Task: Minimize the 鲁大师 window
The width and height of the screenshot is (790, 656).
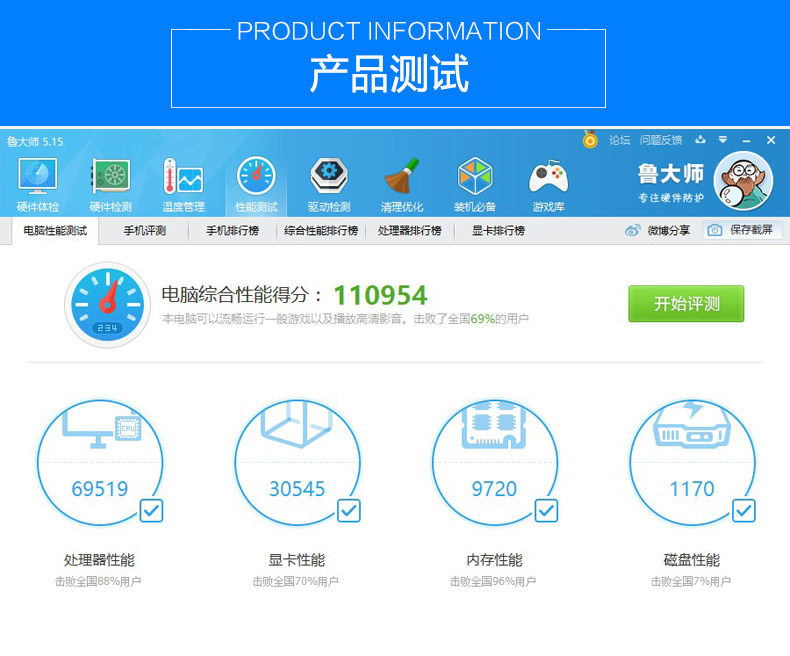Action: click(x=746, y=140)
